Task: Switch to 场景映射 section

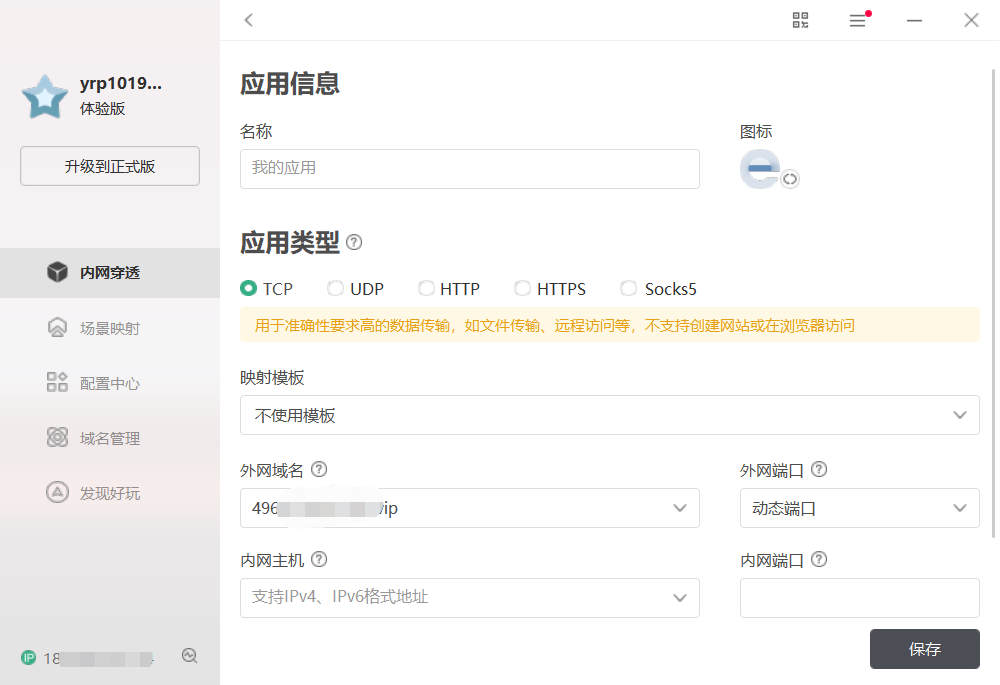Action: tap(110, 328)
